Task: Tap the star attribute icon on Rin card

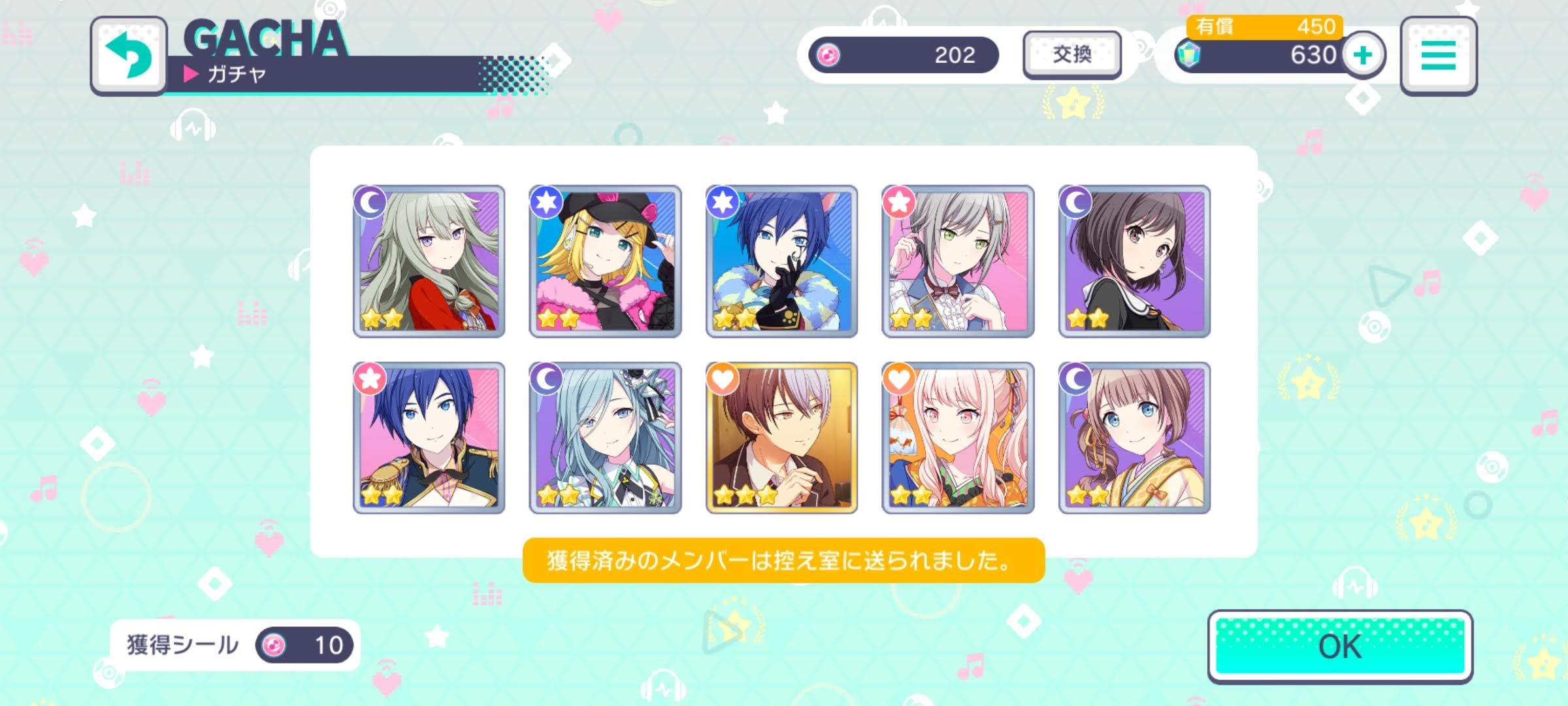Action: pos(546,203)
